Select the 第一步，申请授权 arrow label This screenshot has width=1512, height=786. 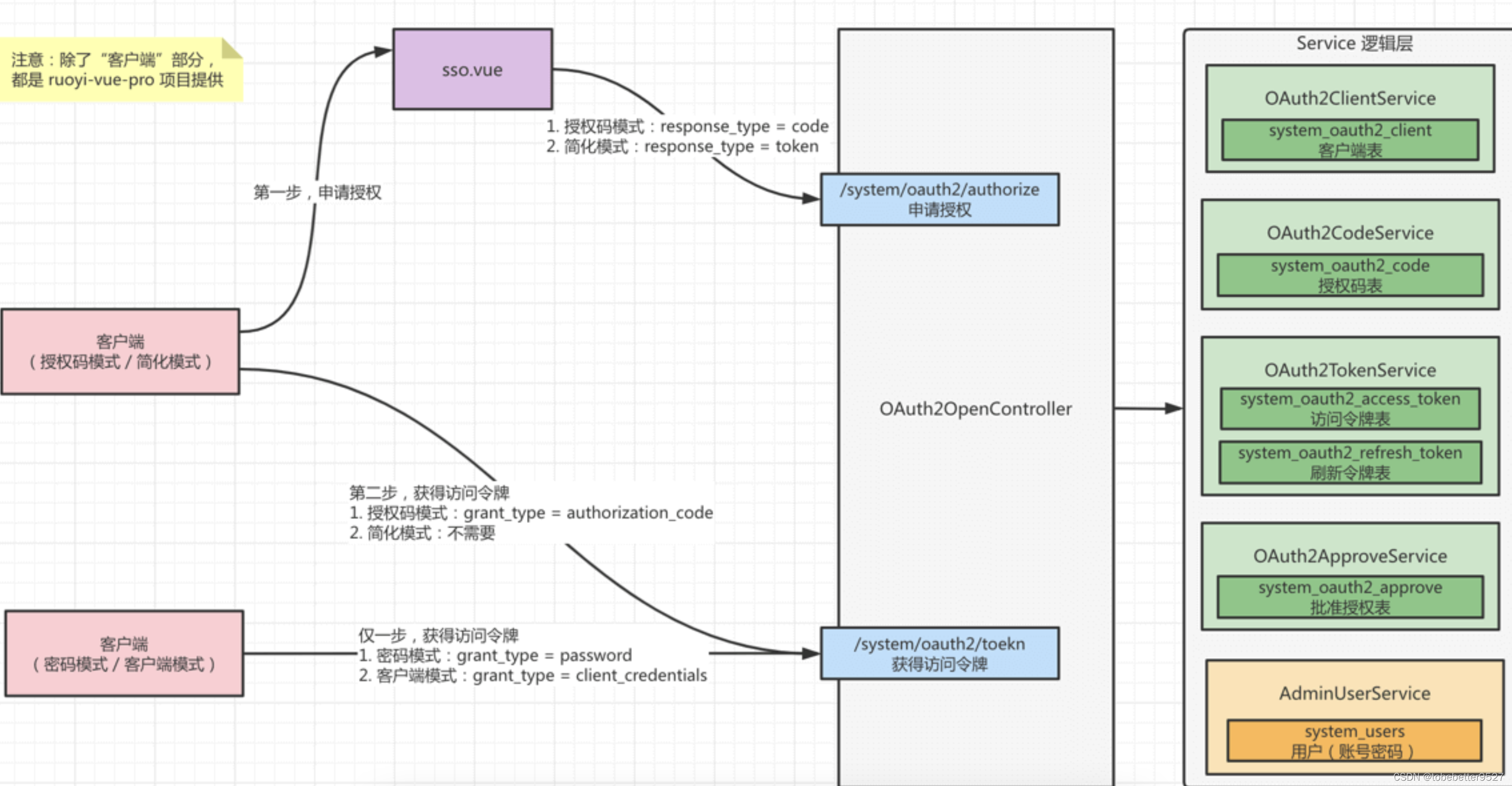tap(317, 192)
